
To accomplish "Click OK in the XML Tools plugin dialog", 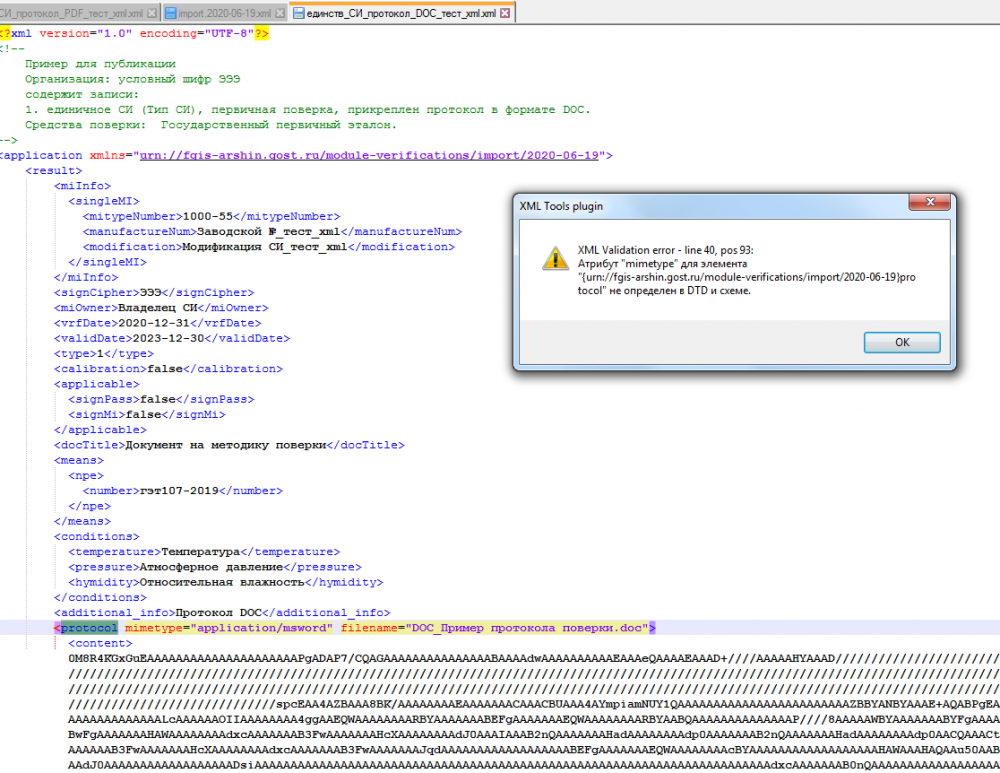I will tap(902, 342).
